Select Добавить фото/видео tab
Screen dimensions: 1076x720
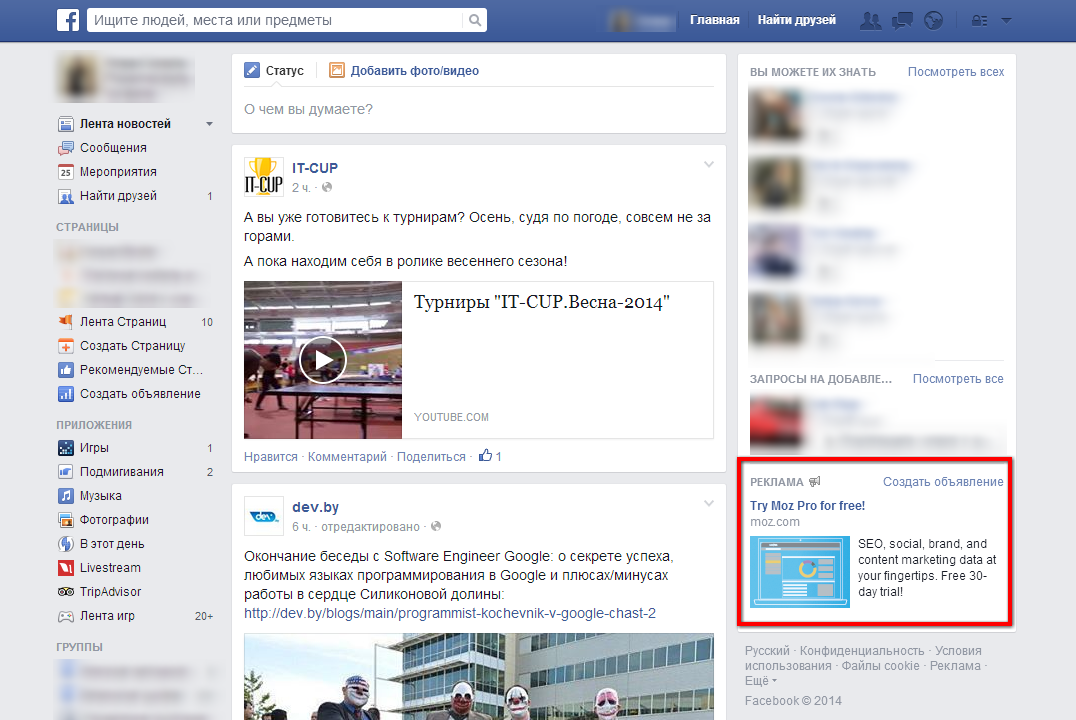pos(414,71)
